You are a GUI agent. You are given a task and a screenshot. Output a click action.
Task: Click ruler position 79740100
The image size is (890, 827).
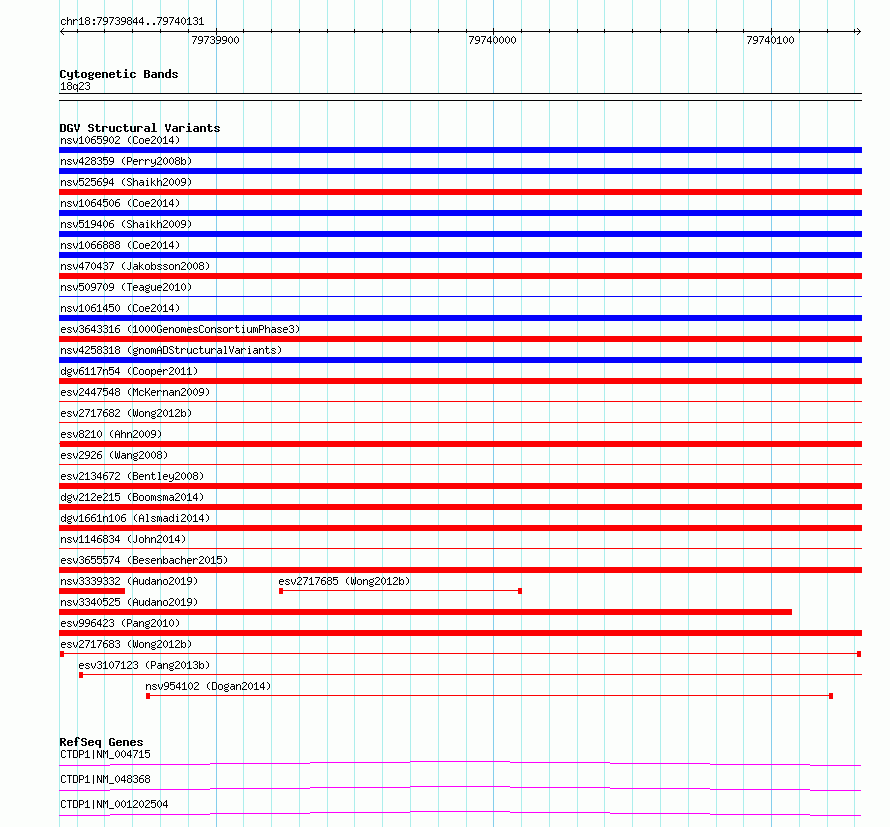coord(770,40)
